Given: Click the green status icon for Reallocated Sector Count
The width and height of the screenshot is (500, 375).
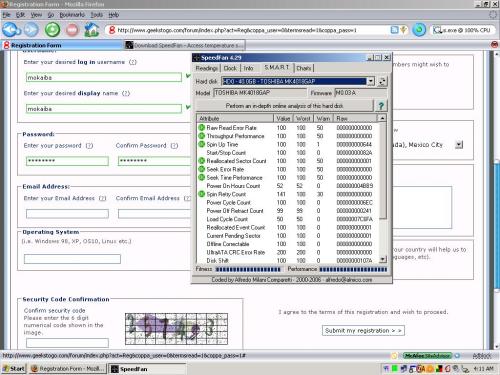Looking at the screenshot, I should tap(201, 161).
